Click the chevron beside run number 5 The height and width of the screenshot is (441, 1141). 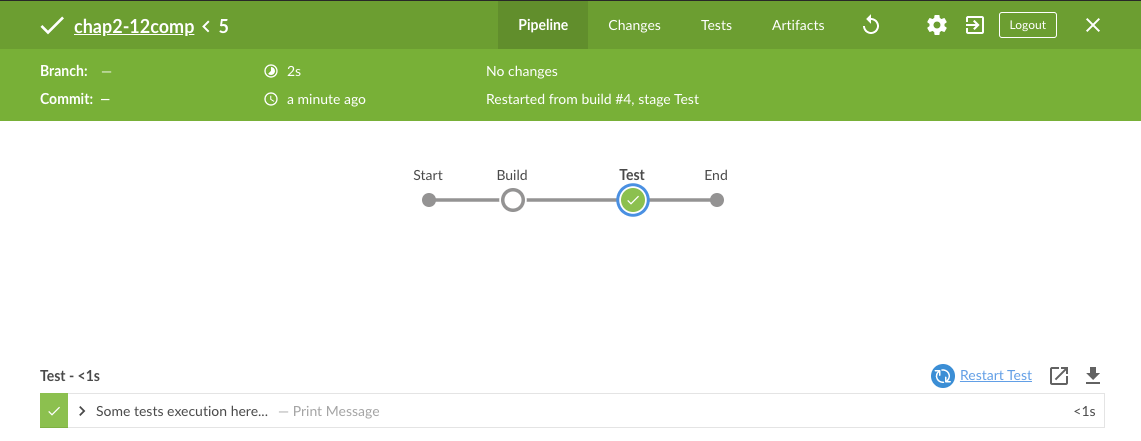(x=206, y=27)
